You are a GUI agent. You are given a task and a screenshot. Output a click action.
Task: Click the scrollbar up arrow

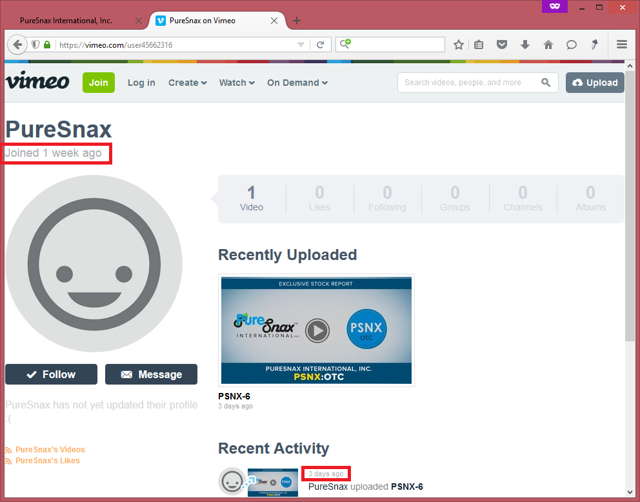629,65
